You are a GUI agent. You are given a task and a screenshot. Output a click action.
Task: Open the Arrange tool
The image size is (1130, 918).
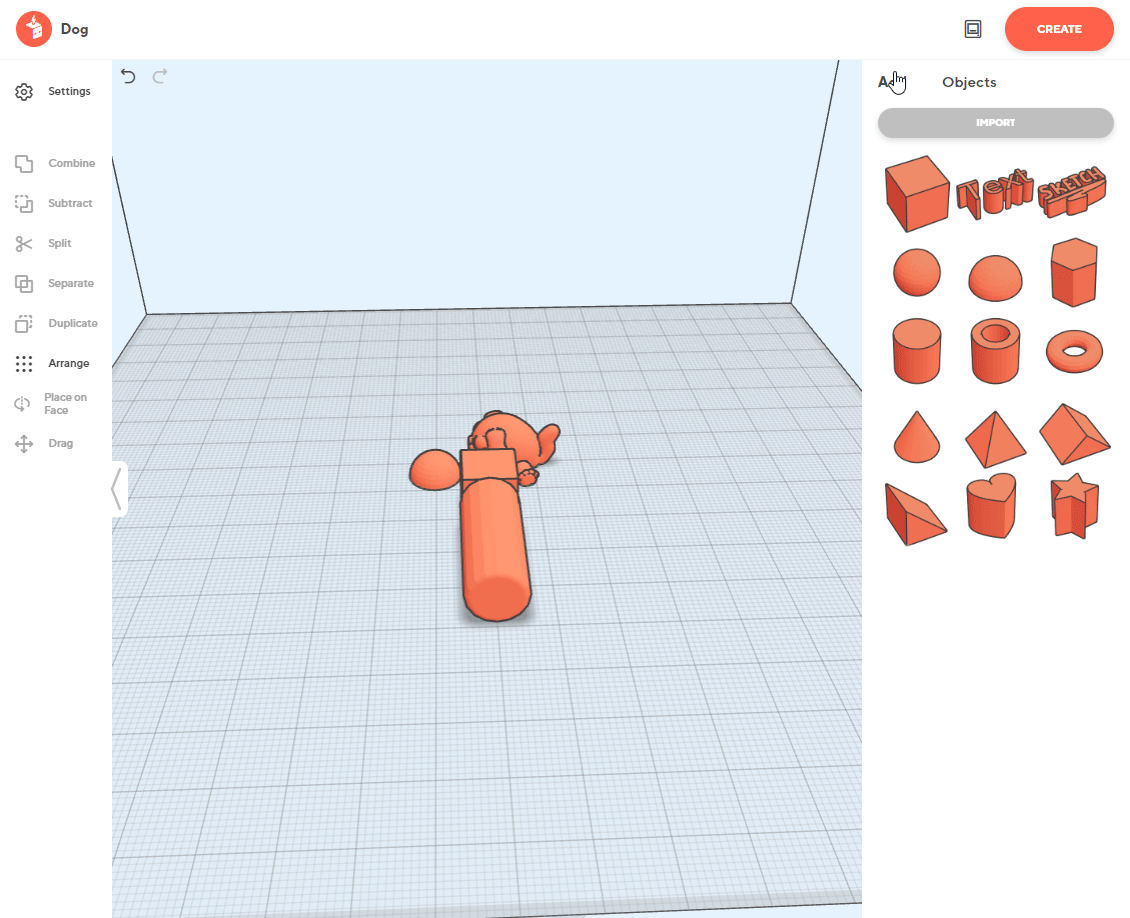pos(56,364)
